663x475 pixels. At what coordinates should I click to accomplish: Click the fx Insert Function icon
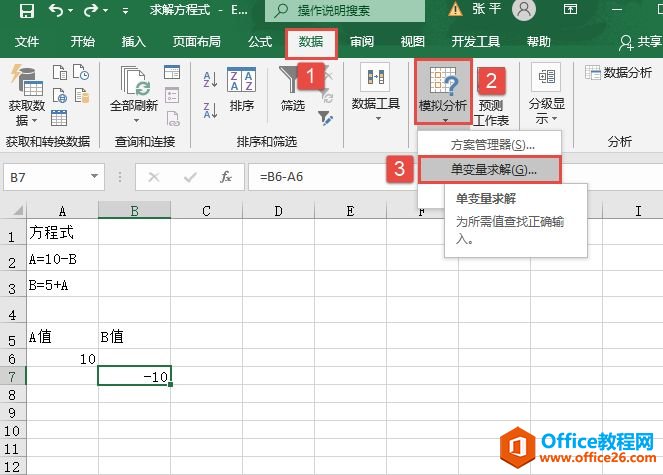(226, 177)
